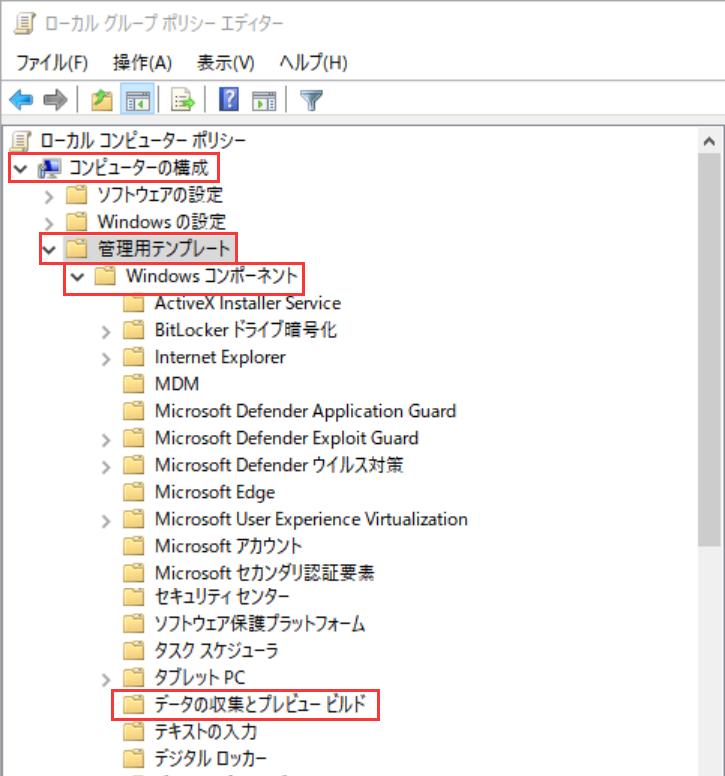Click the Back arrow toolbar icon
The height and width of the screenshot is (776, 725).
(21, 99)
